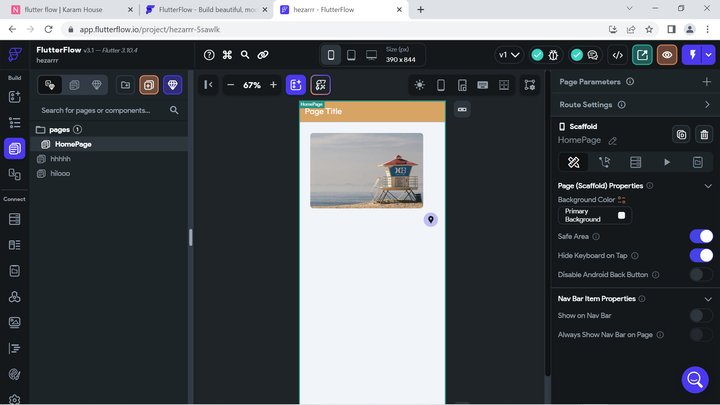Toggle light mode sun icon on canvas toolbar
Viewport: 720px width, 405px height.
click(419, 85)
